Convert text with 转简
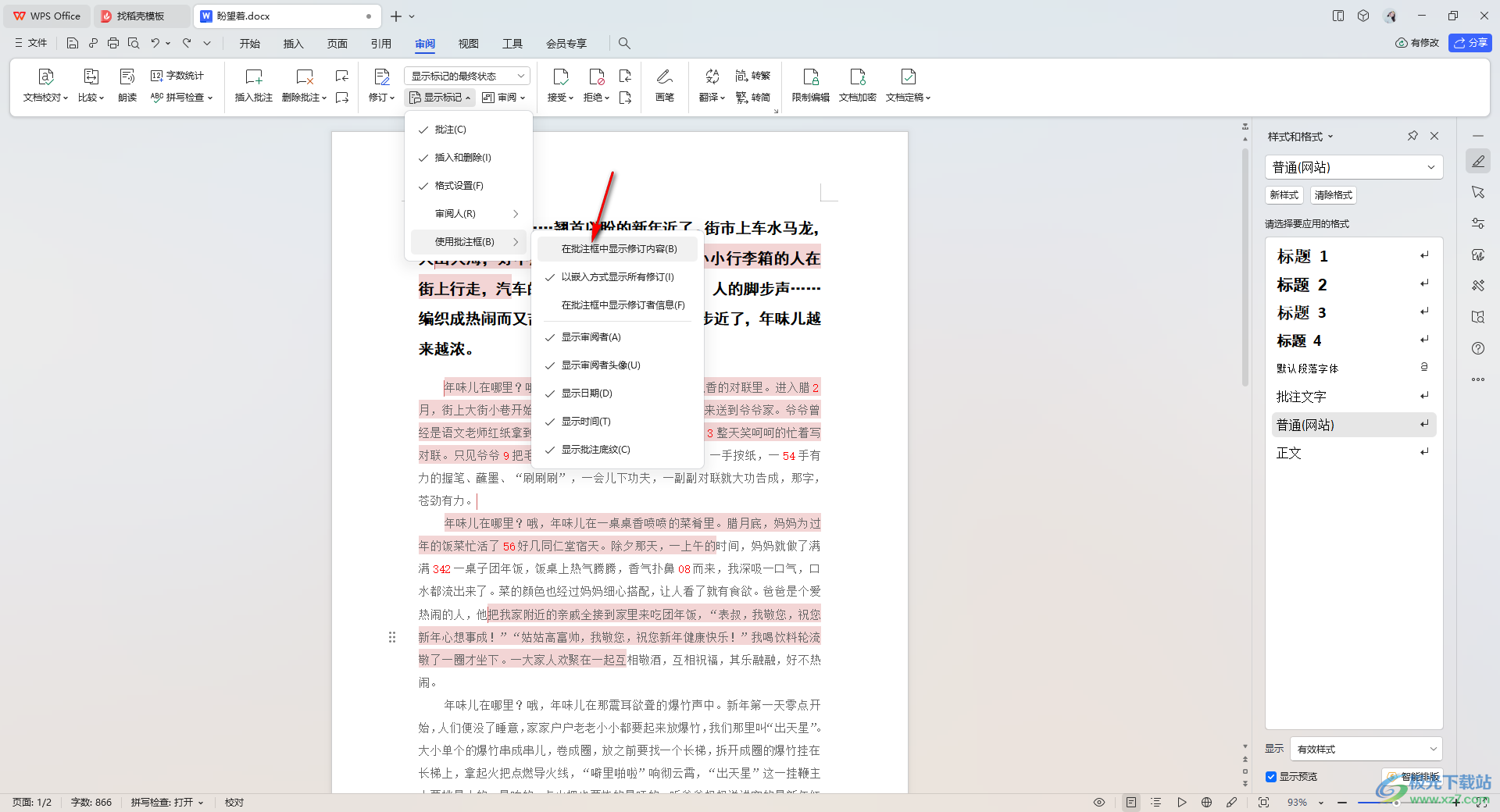The image size is (1500, 812). [x=753, y=98]
